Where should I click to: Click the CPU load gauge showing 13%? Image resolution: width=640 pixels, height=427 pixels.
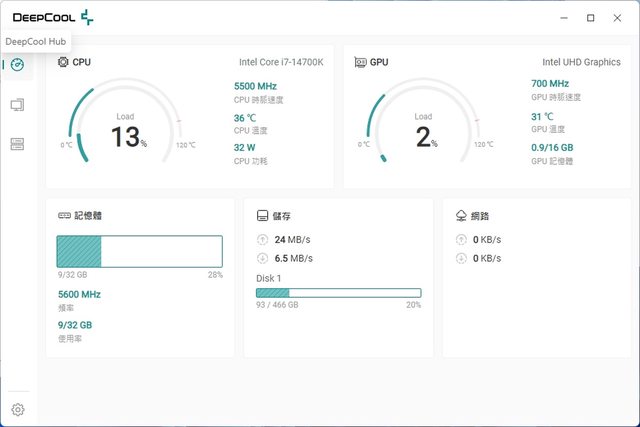tap(127, 130)
